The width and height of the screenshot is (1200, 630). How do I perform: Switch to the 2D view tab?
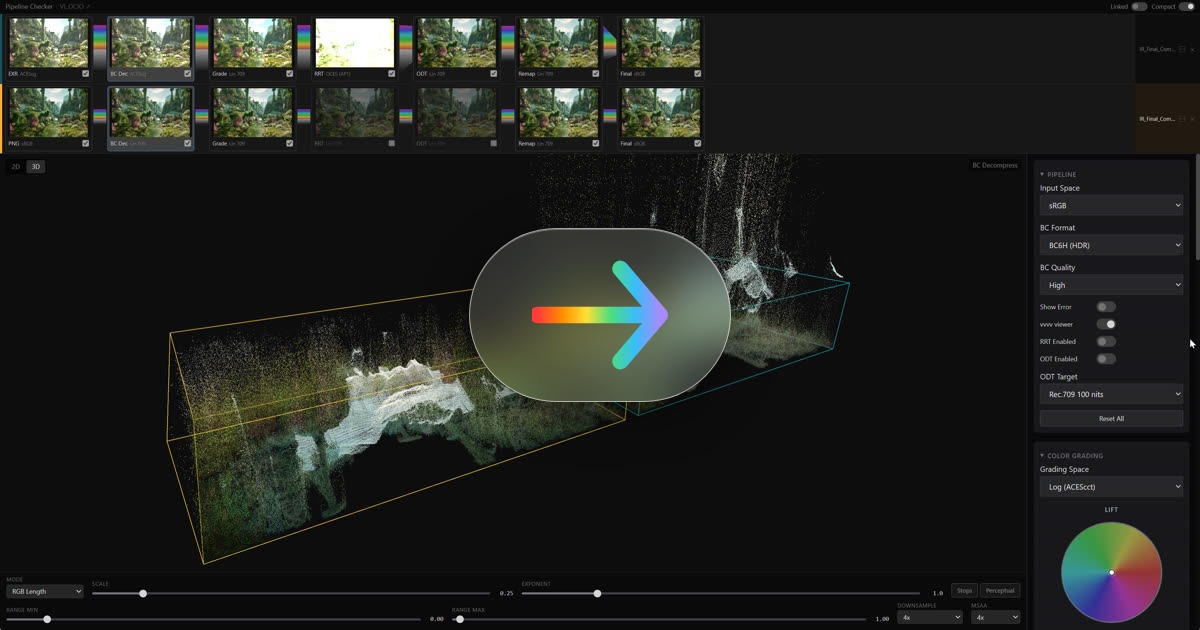[16, 167]
